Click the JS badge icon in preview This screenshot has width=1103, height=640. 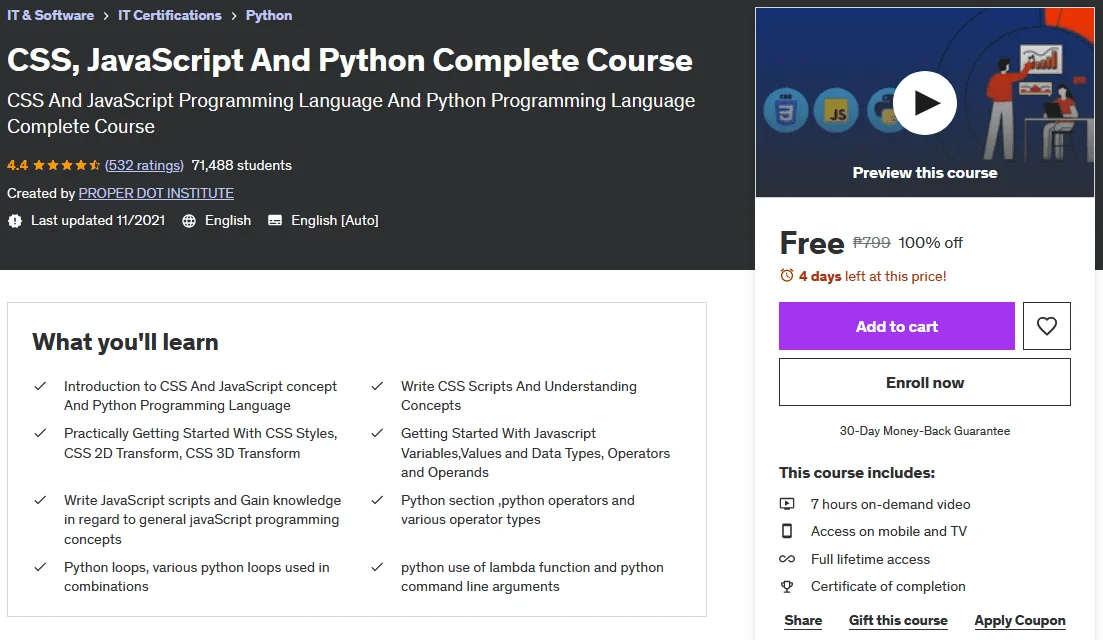[836, 110]
